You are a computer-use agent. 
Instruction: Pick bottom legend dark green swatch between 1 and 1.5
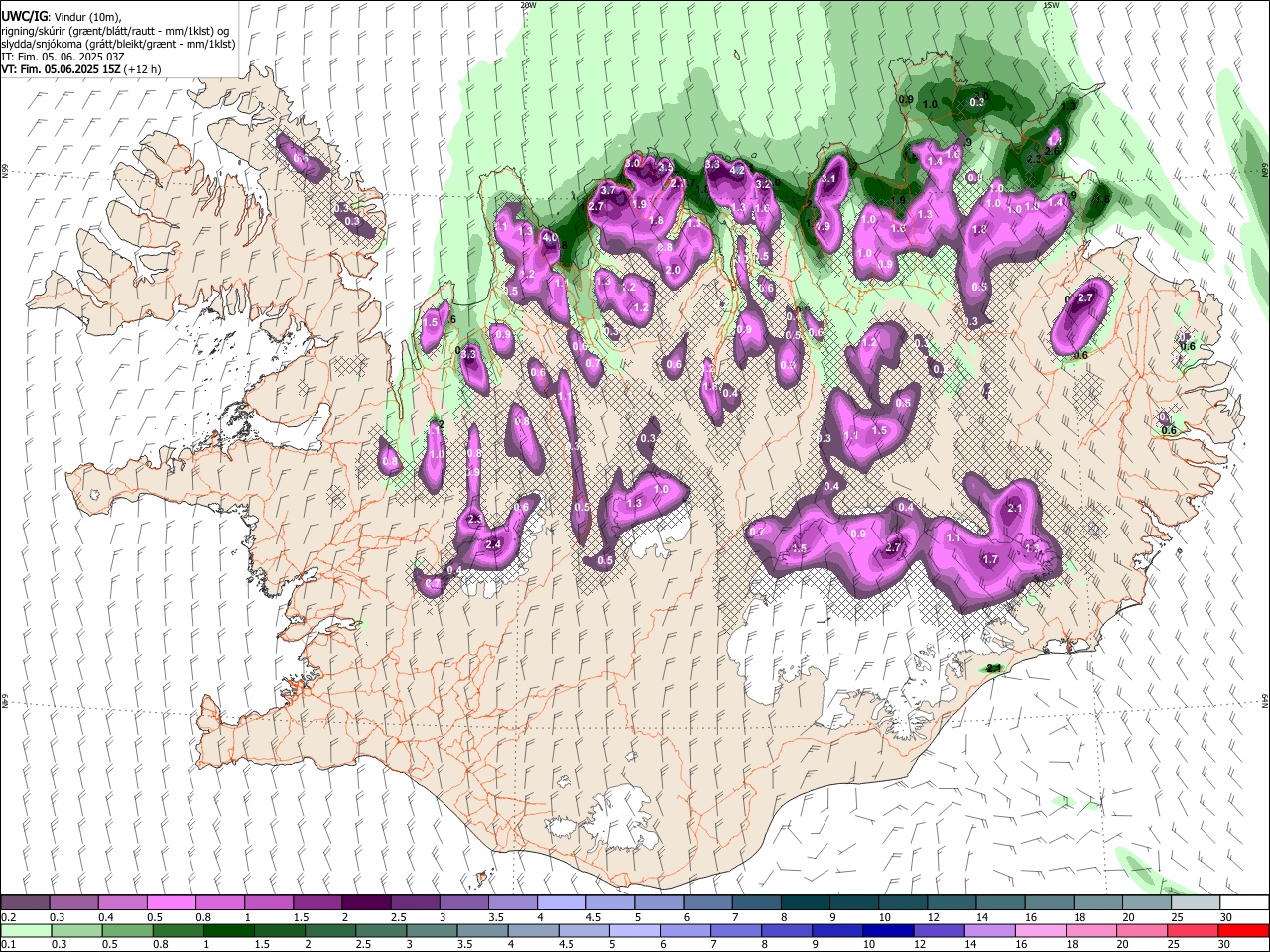click(228, 930)
